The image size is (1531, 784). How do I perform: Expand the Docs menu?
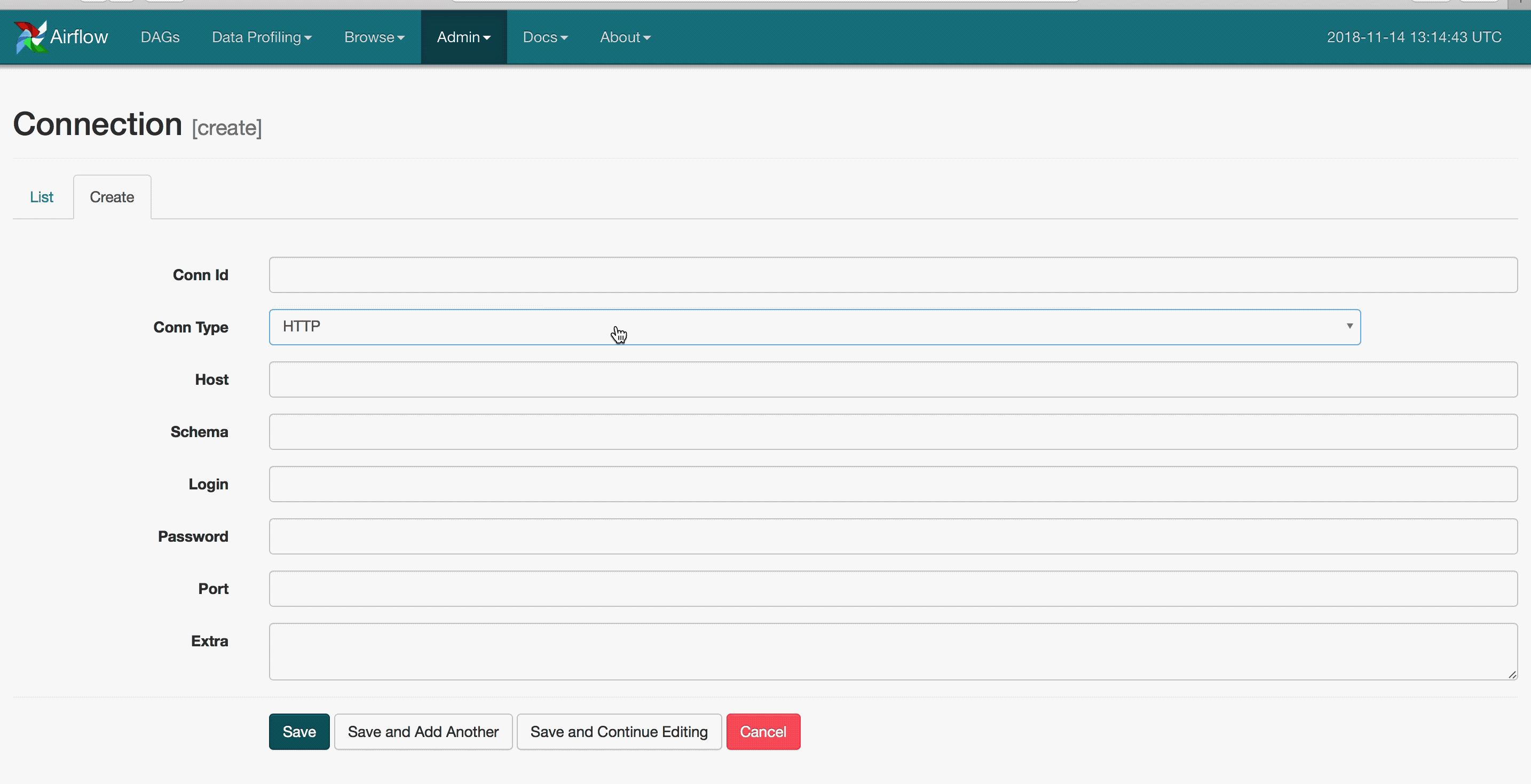(x=545, y=37)
